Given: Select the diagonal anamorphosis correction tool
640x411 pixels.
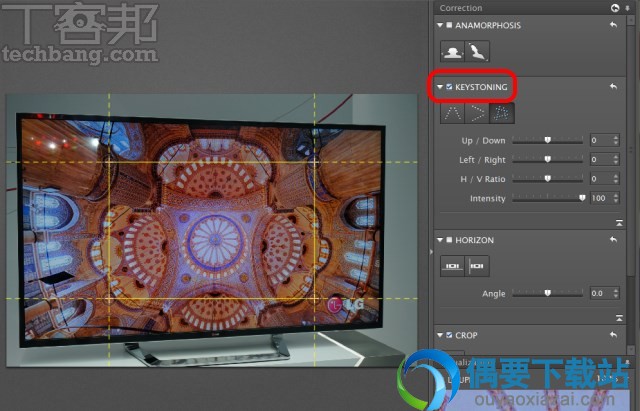Looking at the screenshot, I should point(477,51).
